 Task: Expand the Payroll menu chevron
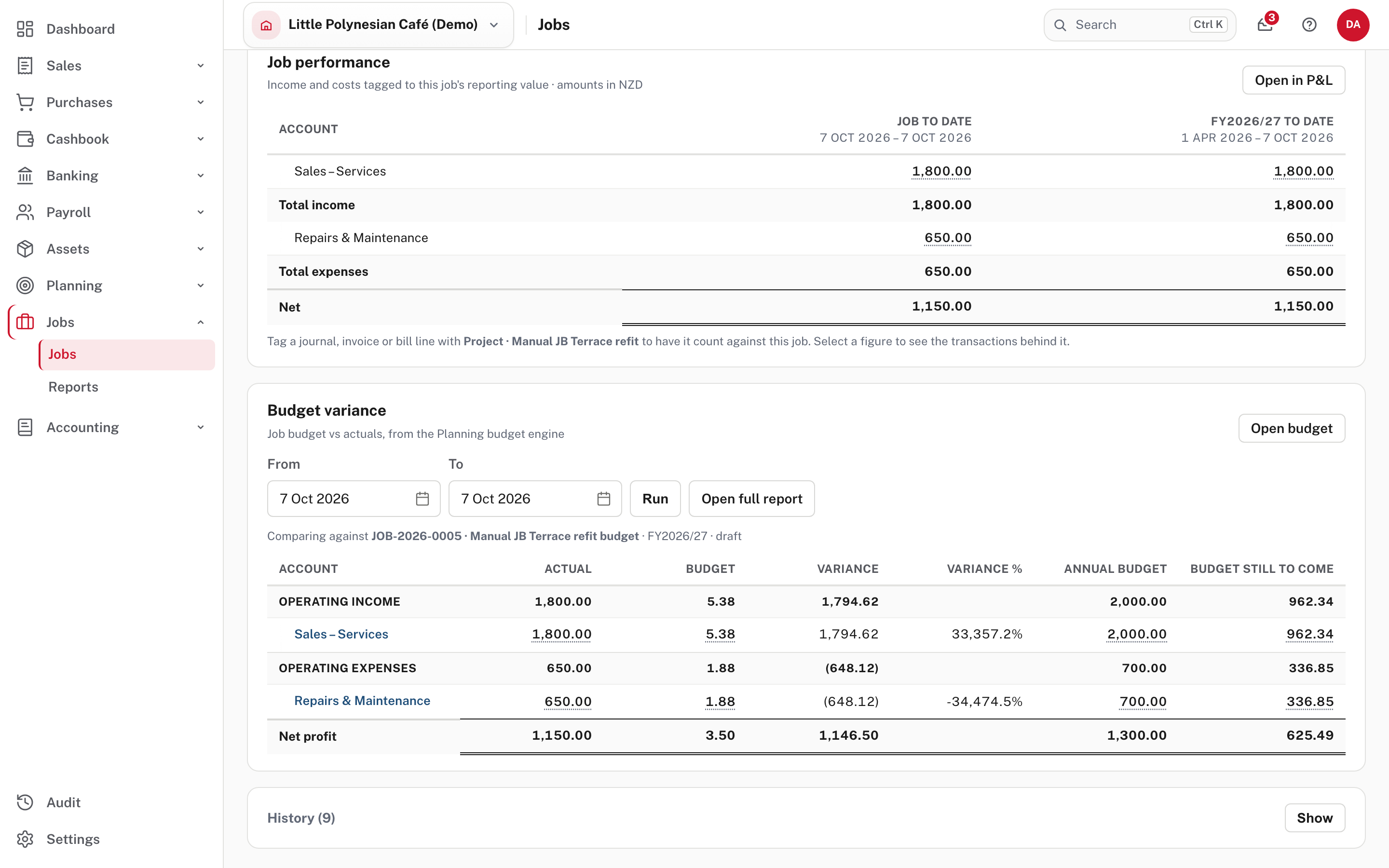tap(200, 212)
